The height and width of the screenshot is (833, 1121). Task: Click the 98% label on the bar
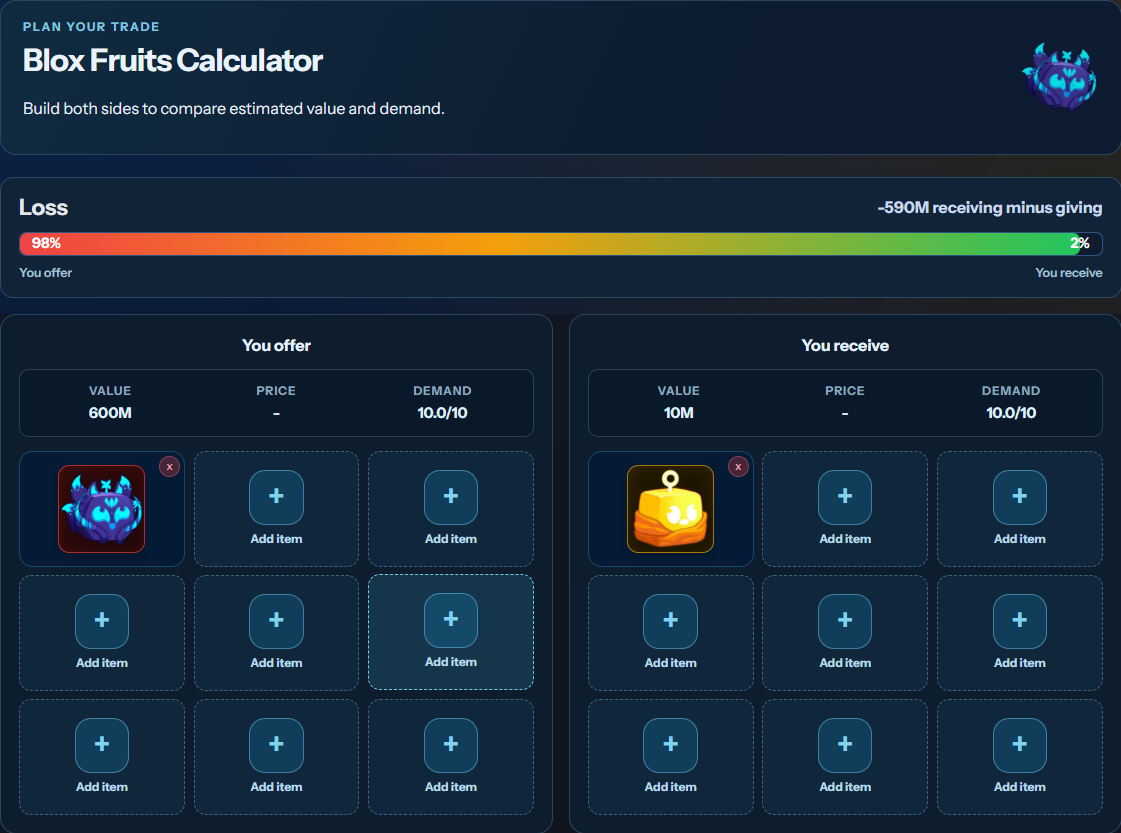[x=46, y=243]
